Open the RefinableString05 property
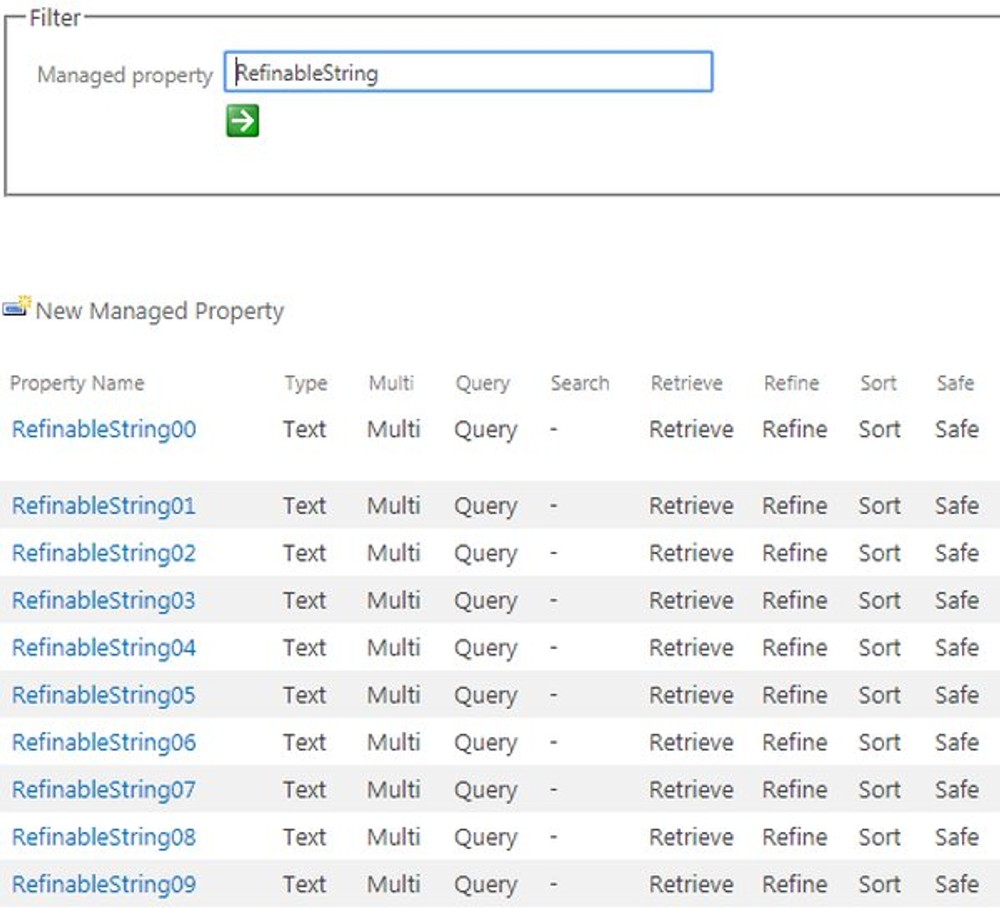This screenshot has width=1000, height=908. coord(101,694)
